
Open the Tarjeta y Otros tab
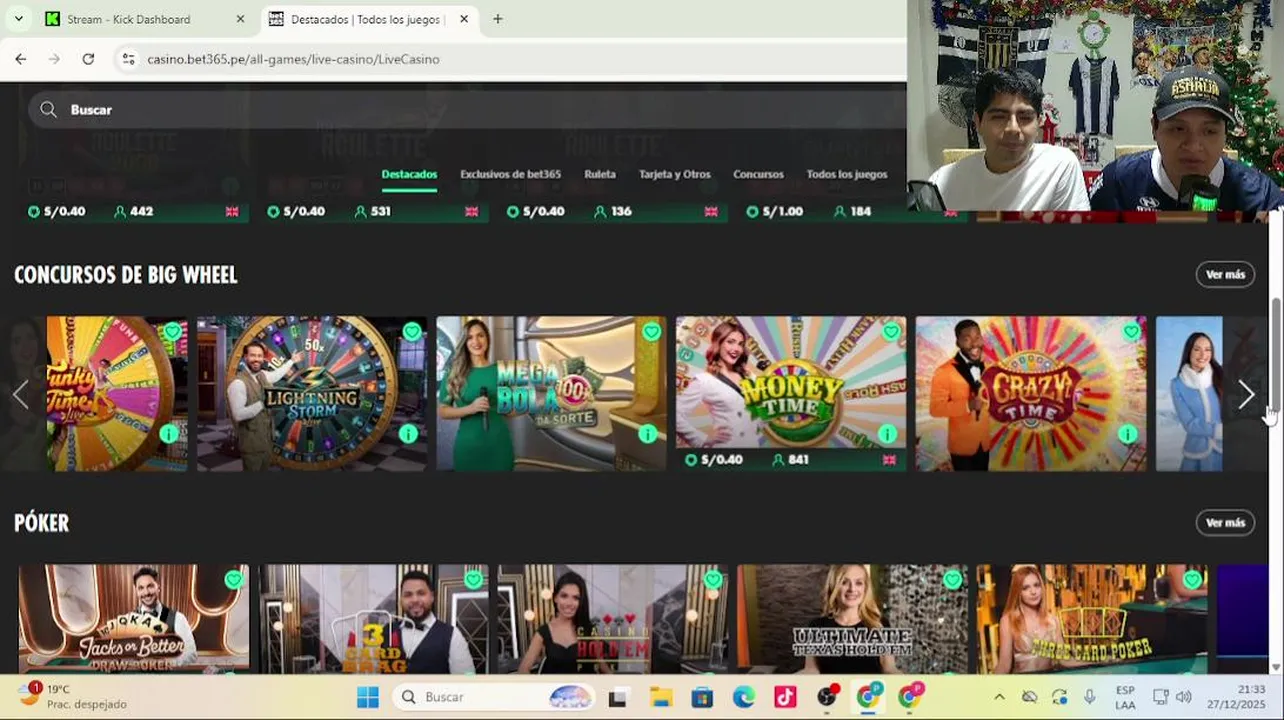coord(675,174)
